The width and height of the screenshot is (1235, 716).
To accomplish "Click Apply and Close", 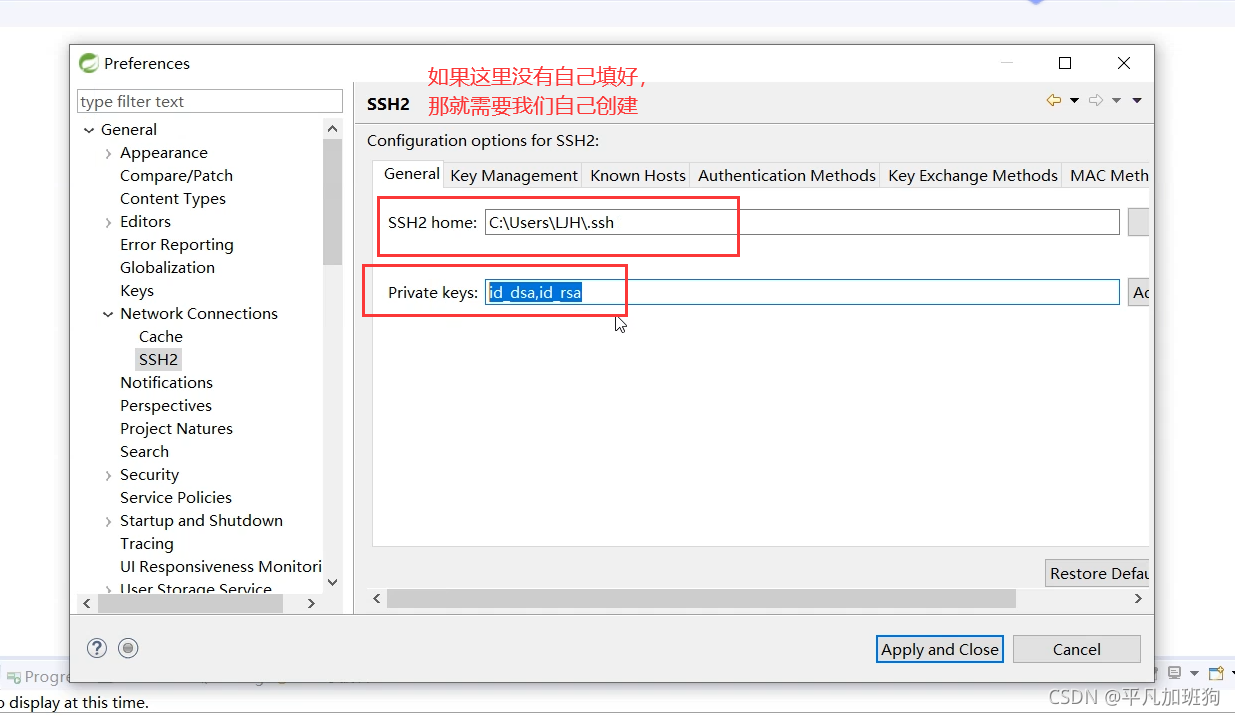I will 940,649.
